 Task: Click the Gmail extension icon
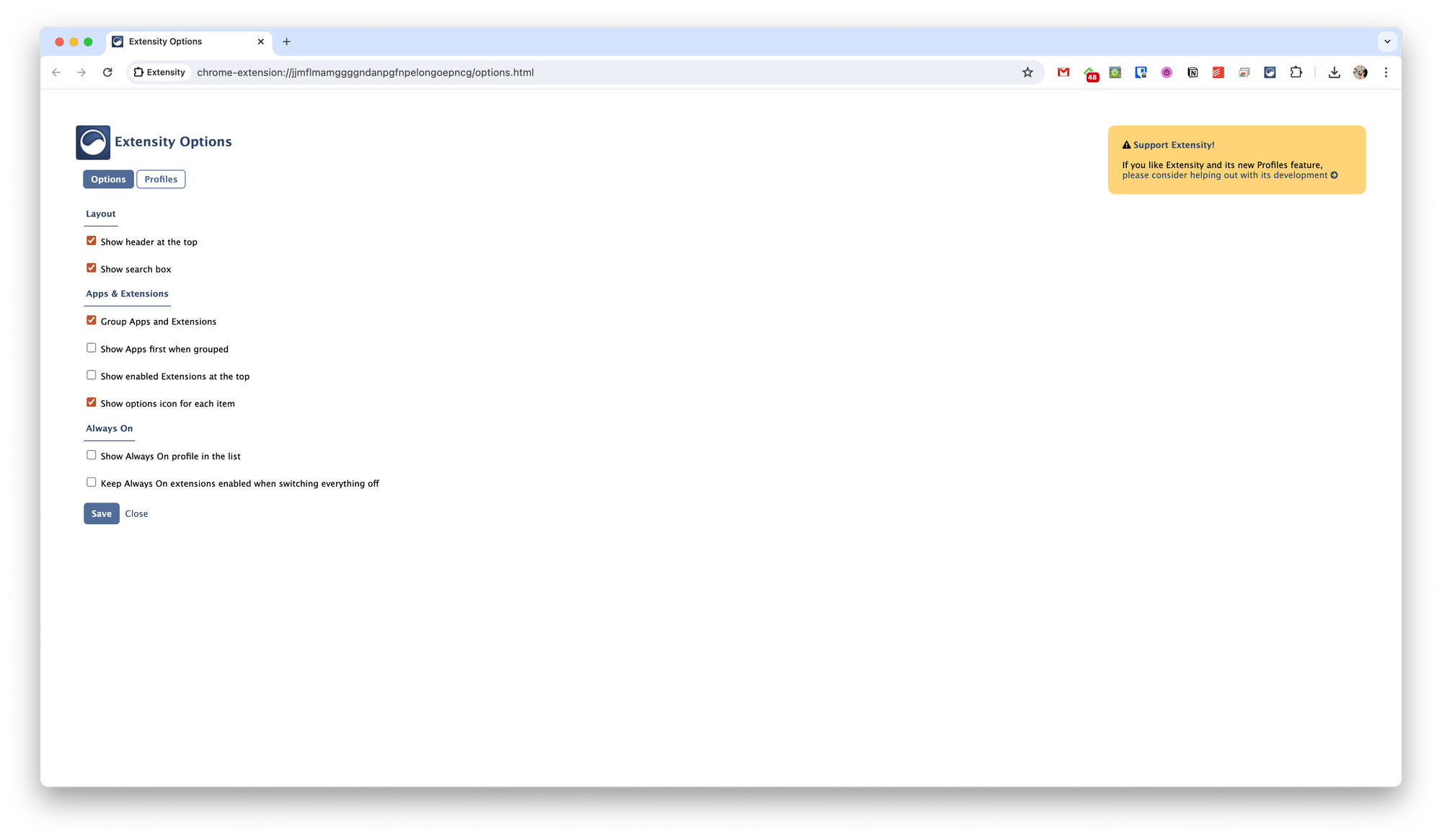tap(1063, 72)
